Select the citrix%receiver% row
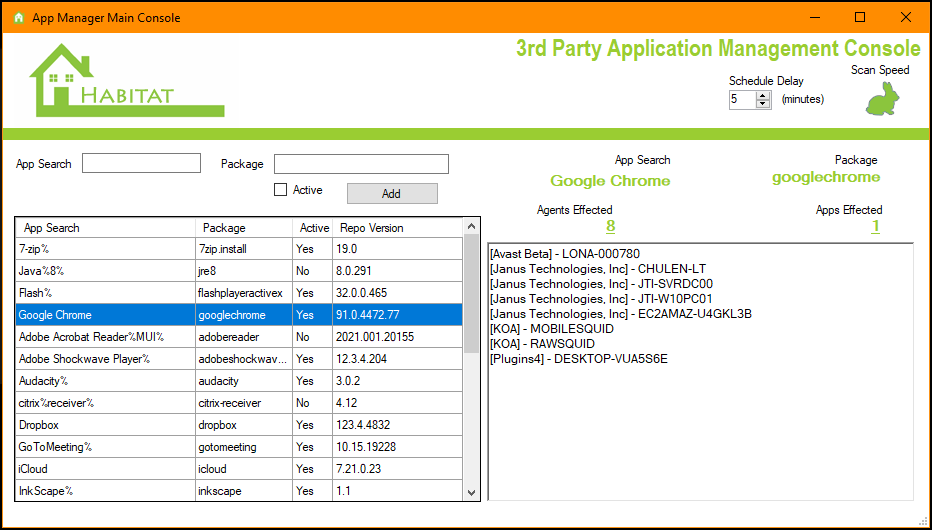The width and height of the screenshot is (932, 530). click(x=239, y=403)
